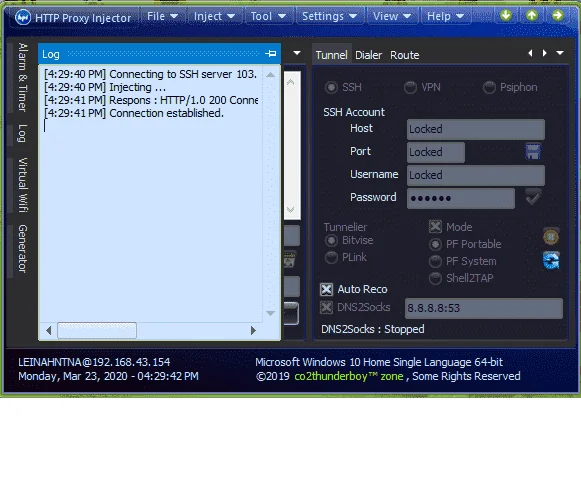This screenshot has width=581, height=485.
Task: Select the SSH radio button
Action: click(x=331, y=87)
